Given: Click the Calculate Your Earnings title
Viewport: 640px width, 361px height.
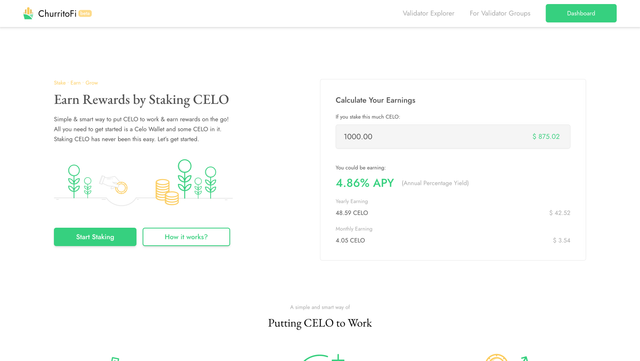Looking at the screenshot, I should coord(376,100).
